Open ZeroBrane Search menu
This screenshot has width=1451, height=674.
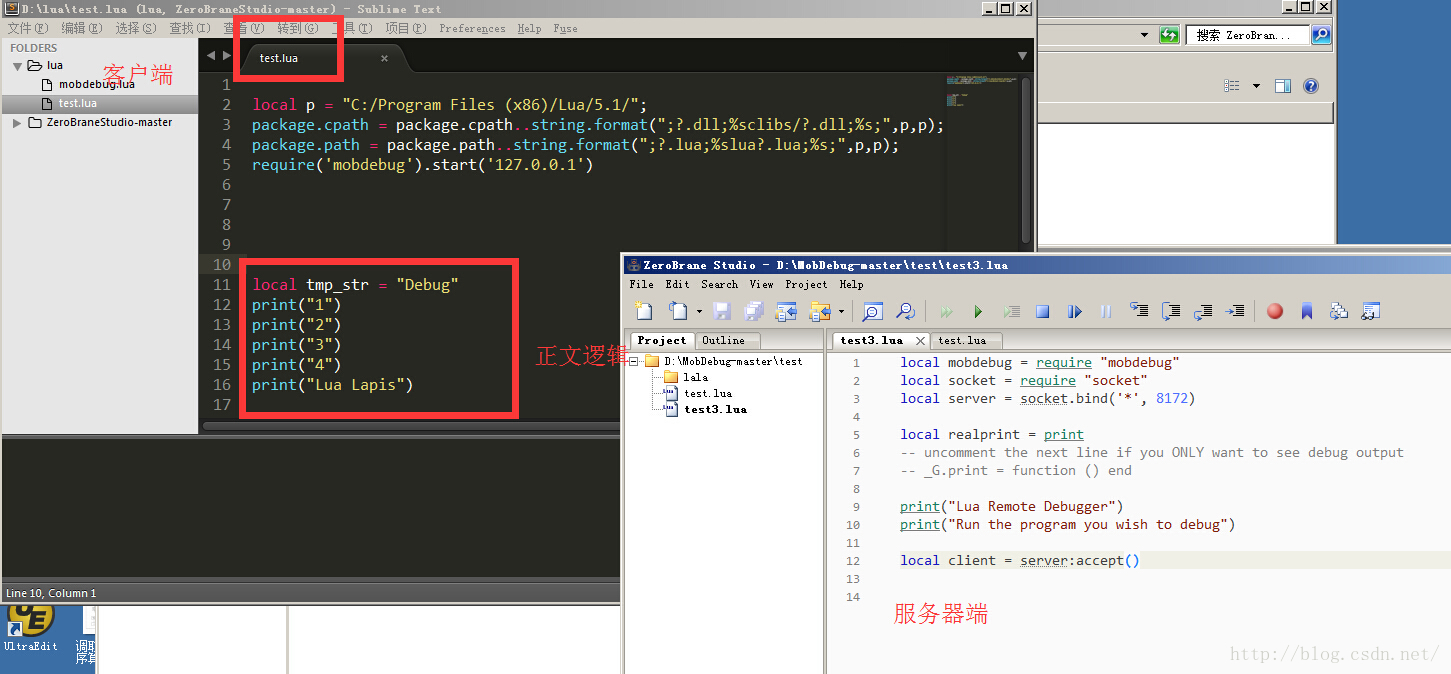point(719,285)
